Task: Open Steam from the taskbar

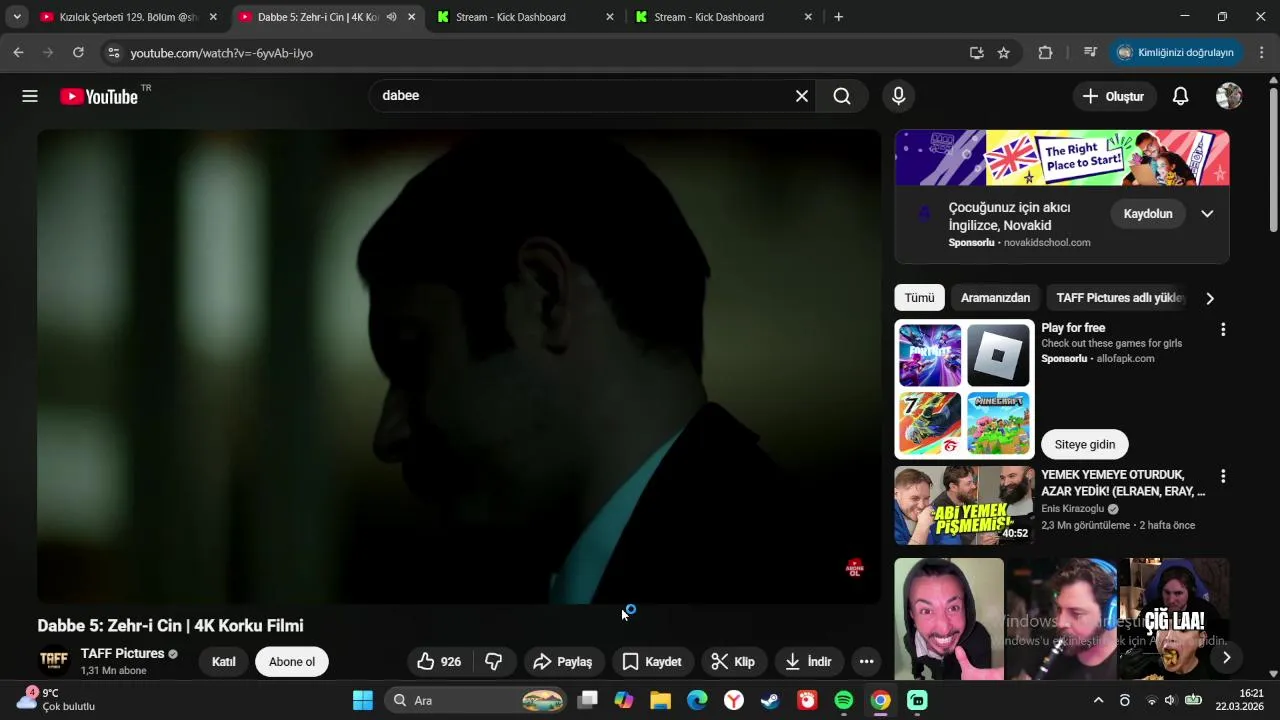Action: [x=770, y=700]
